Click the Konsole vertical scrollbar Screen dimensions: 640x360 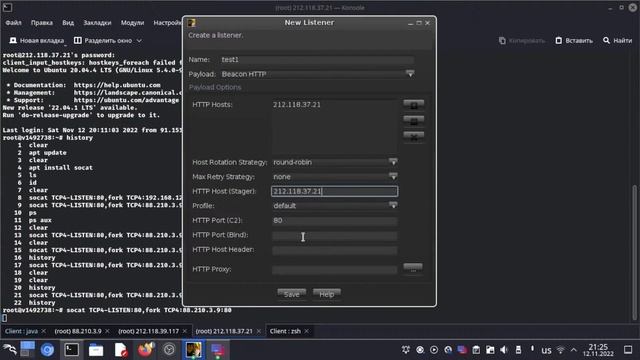click(x=635, y=252)
